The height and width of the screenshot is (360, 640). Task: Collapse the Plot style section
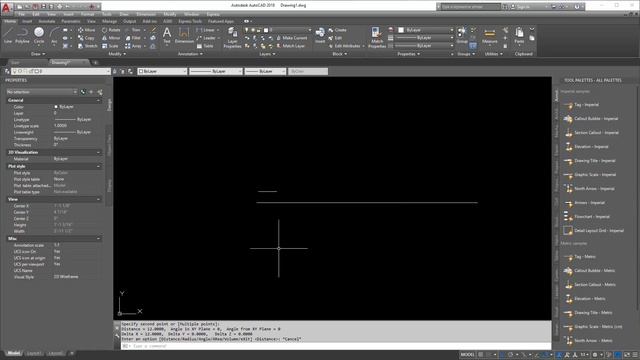pos(98,167)
